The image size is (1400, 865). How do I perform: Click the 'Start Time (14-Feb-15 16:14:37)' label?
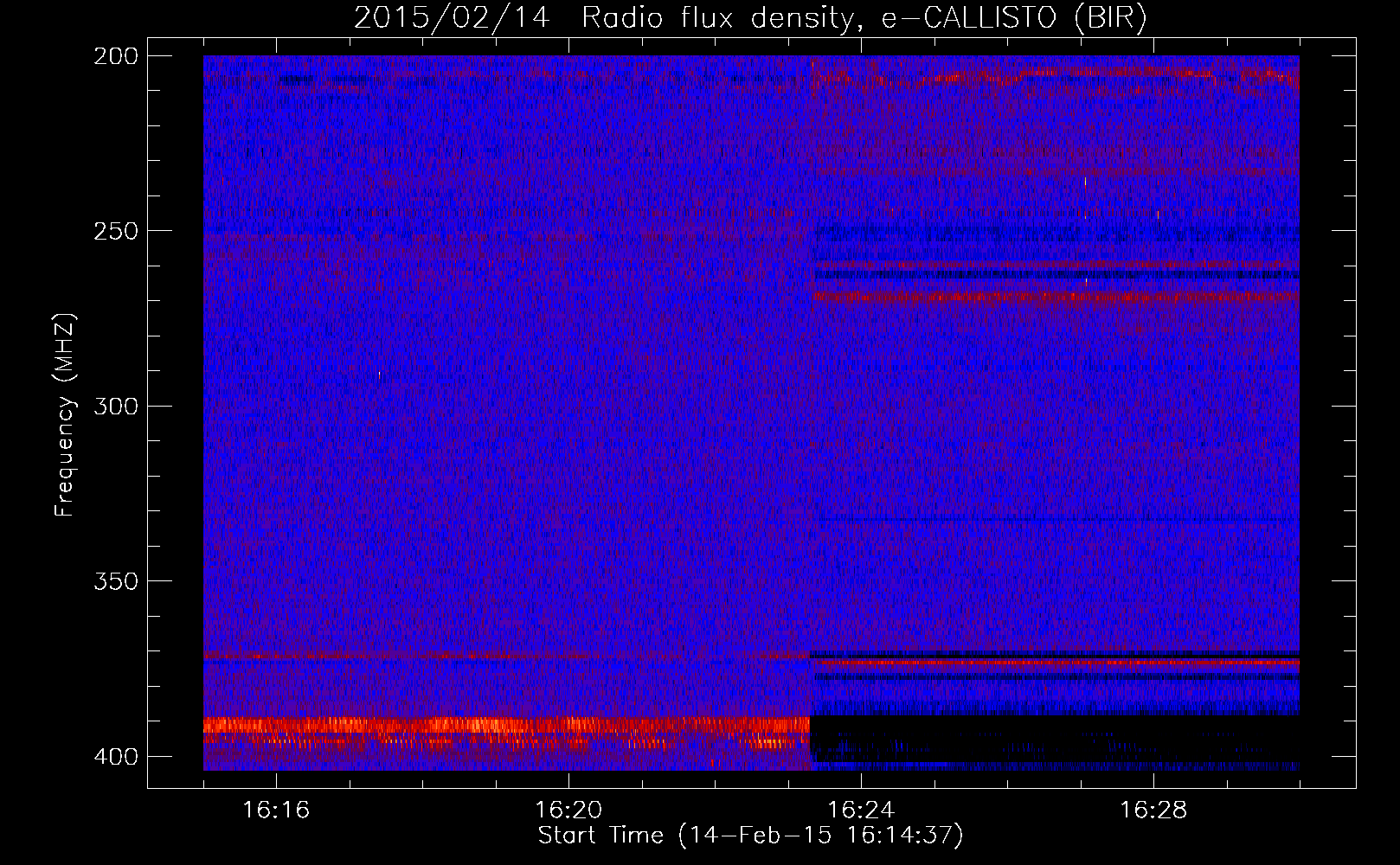(750, 836)
